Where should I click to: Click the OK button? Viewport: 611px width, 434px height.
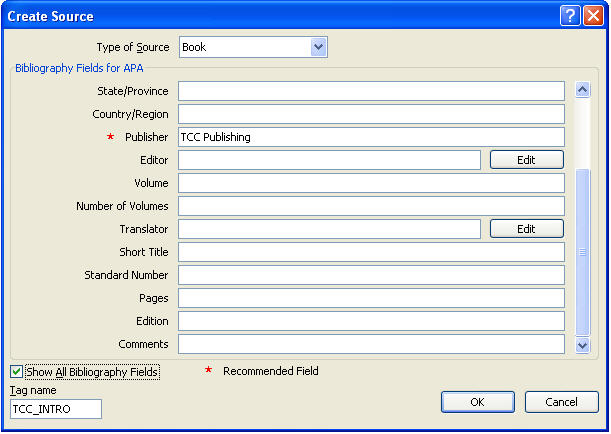pos(478,402)
